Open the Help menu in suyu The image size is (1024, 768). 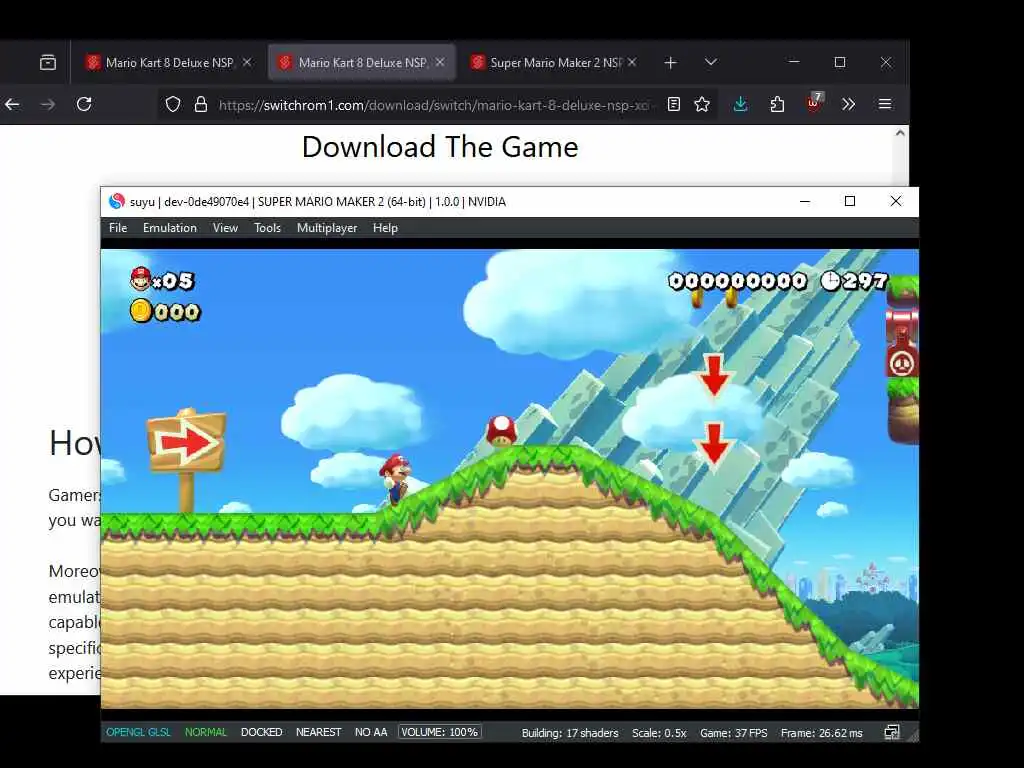[x=385, y=228]
